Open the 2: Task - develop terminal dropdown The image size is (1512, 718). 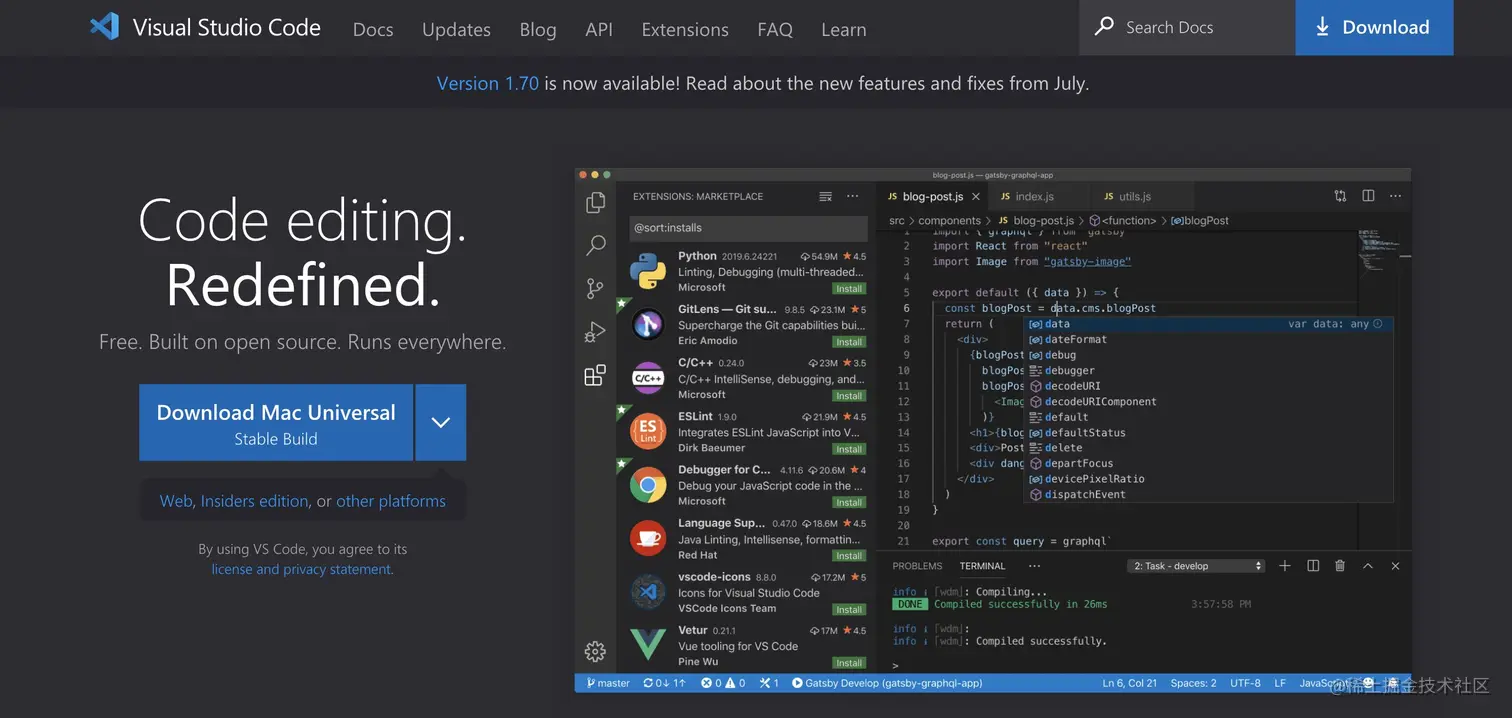tap(1196, 566)
